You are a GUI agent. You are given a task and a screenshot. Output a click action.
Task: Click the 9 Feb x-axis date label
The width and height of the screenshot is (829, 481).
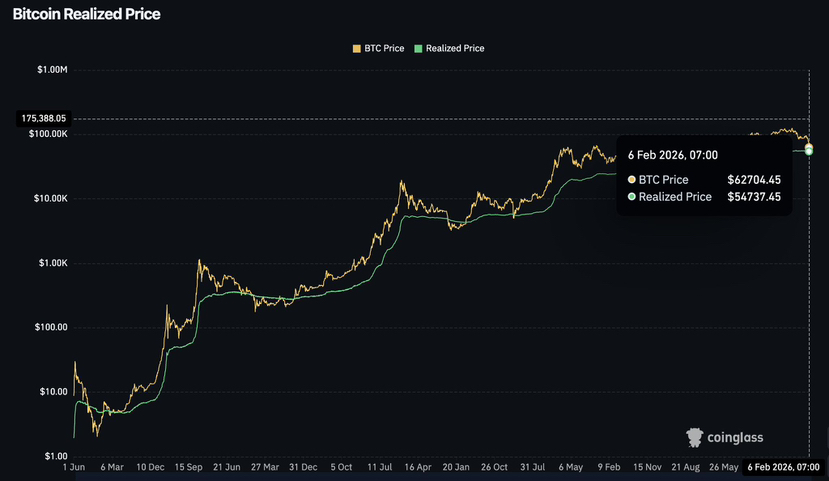[x=609, y=467]
